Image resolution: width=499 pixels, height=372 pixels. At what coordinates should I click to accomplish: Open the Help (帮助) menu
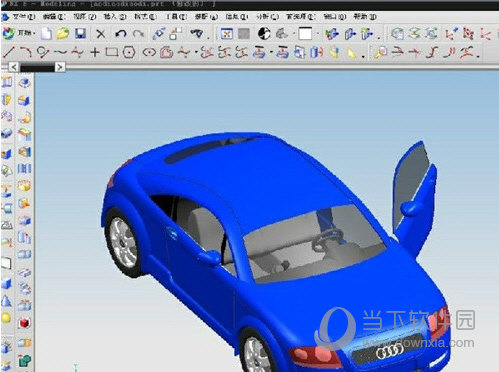pos(365,16)
